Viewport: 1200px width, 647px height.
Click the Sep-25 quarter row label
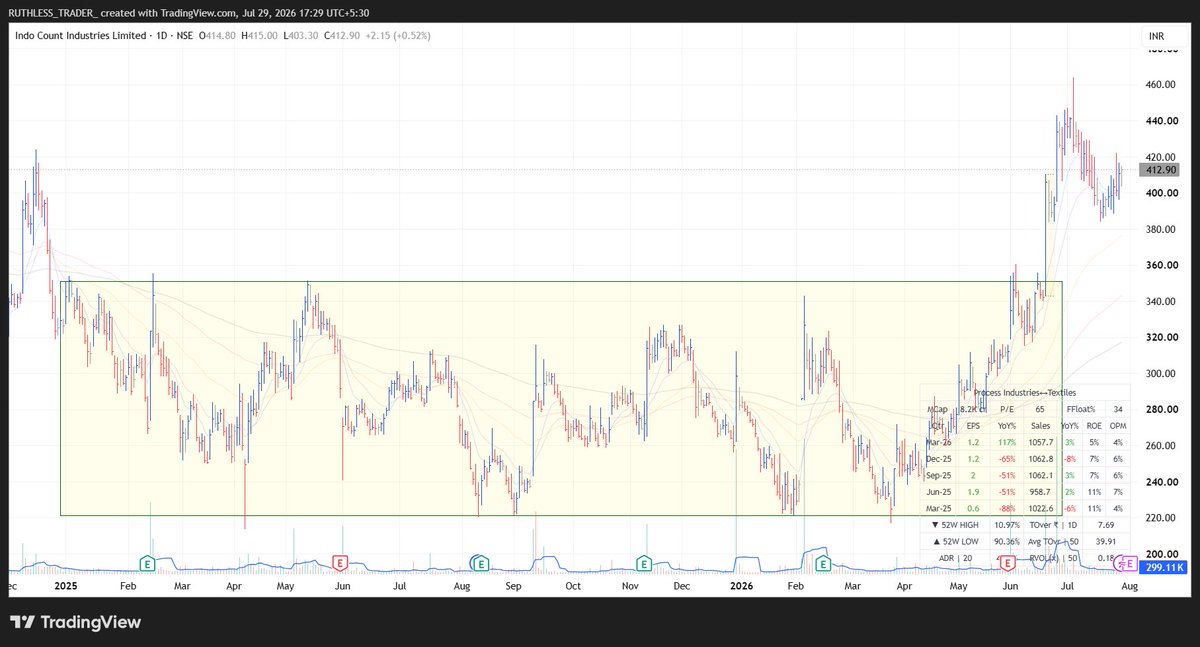tap(939, 475)
